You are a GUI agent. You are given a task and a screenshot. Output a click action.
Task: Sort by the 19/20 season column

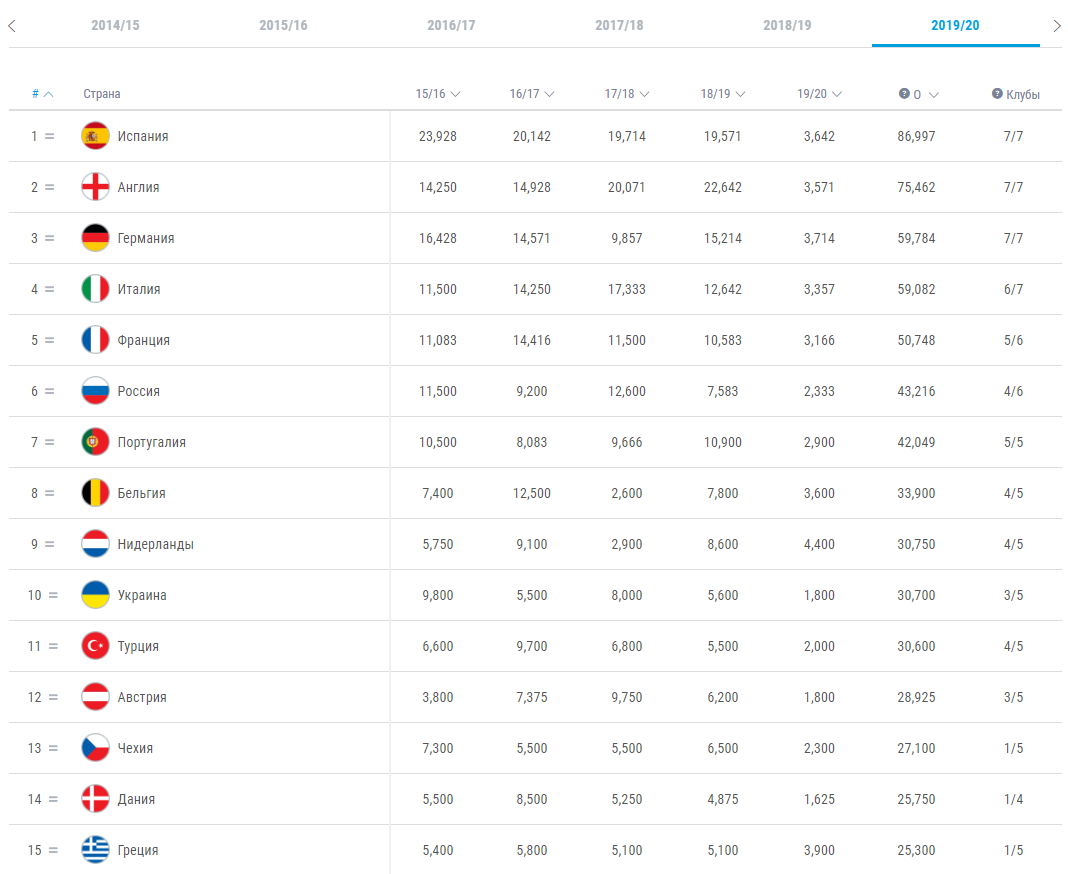click(x=819, y=94)
